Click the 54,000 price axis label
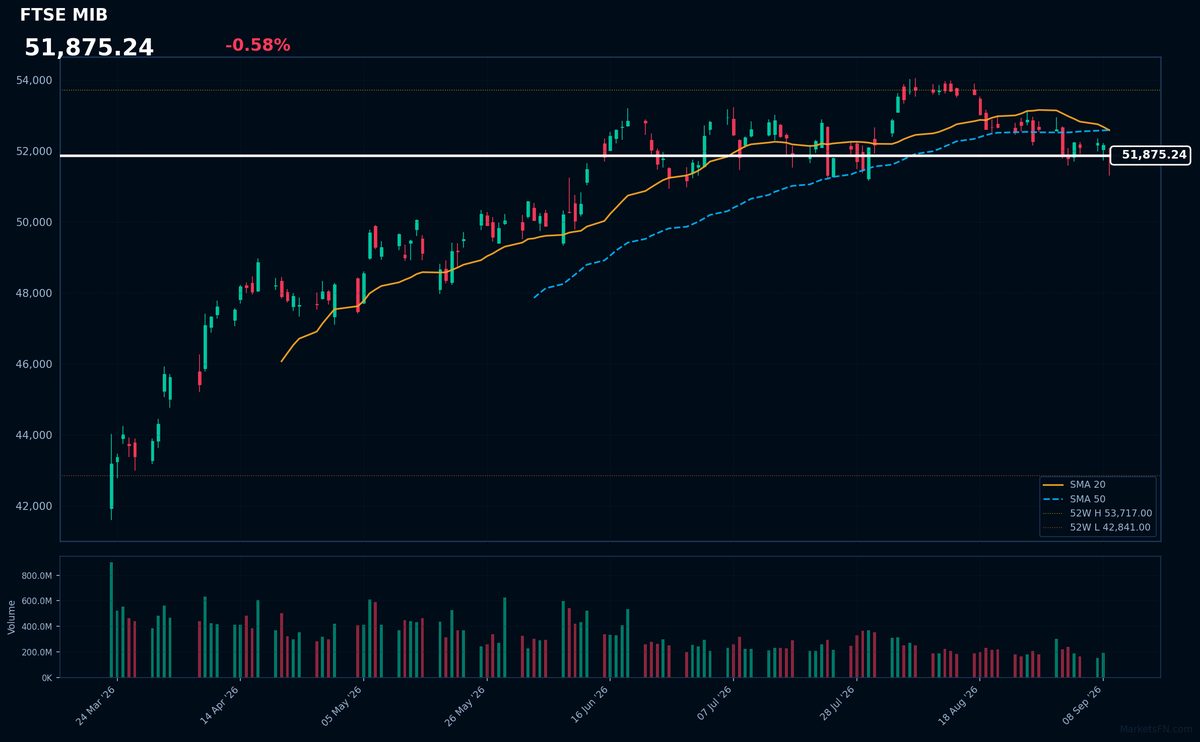The image size is (1200, 742). (34, 80)
